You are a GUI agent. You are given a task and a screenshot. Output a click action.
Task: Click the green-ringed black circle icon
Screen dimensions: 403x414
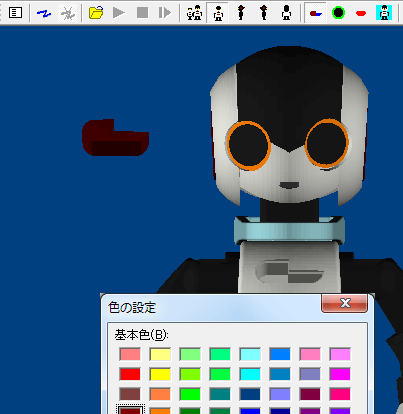point(338,13)
